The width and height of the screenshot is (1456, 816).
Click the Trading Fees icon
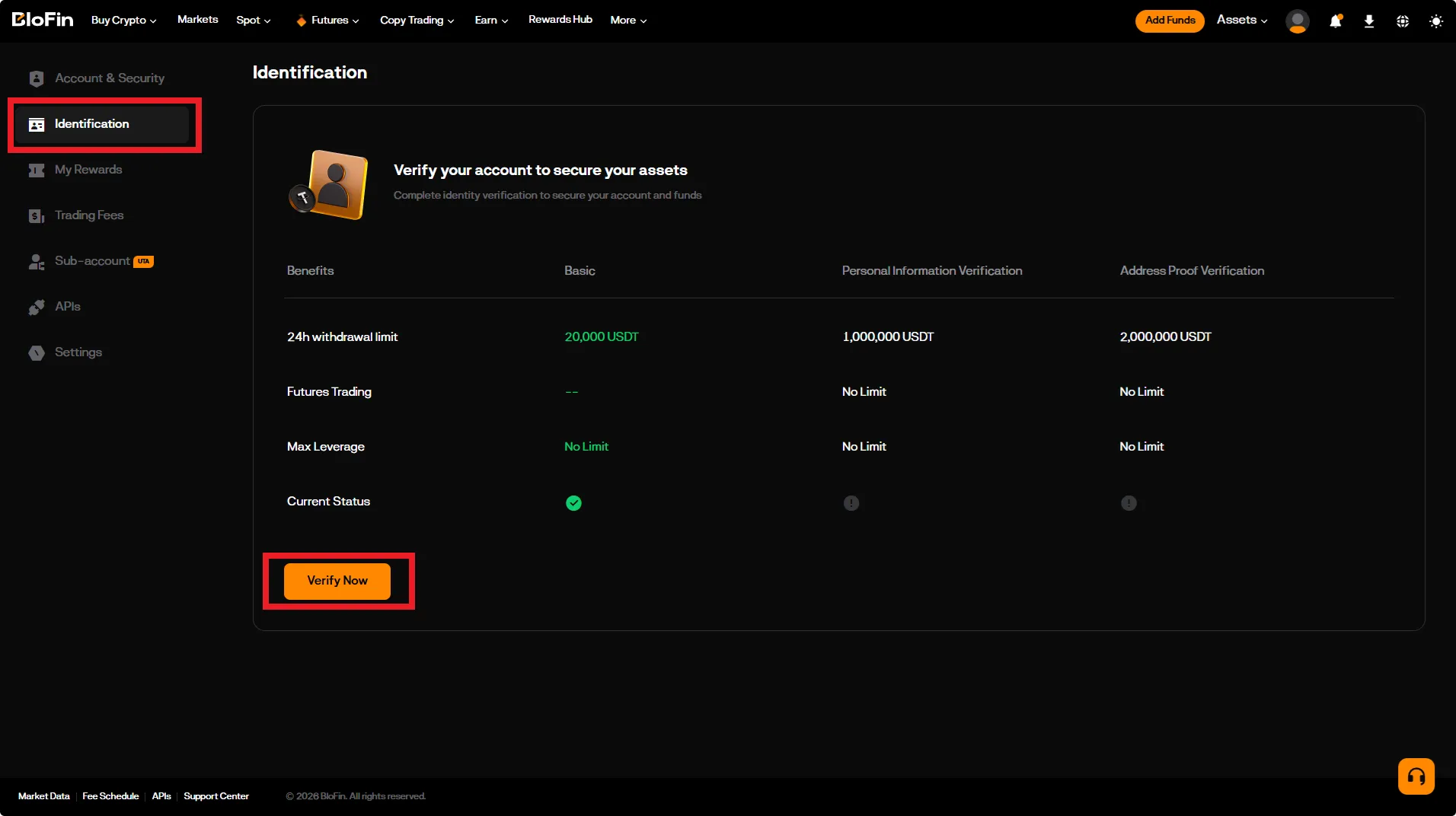37,215
